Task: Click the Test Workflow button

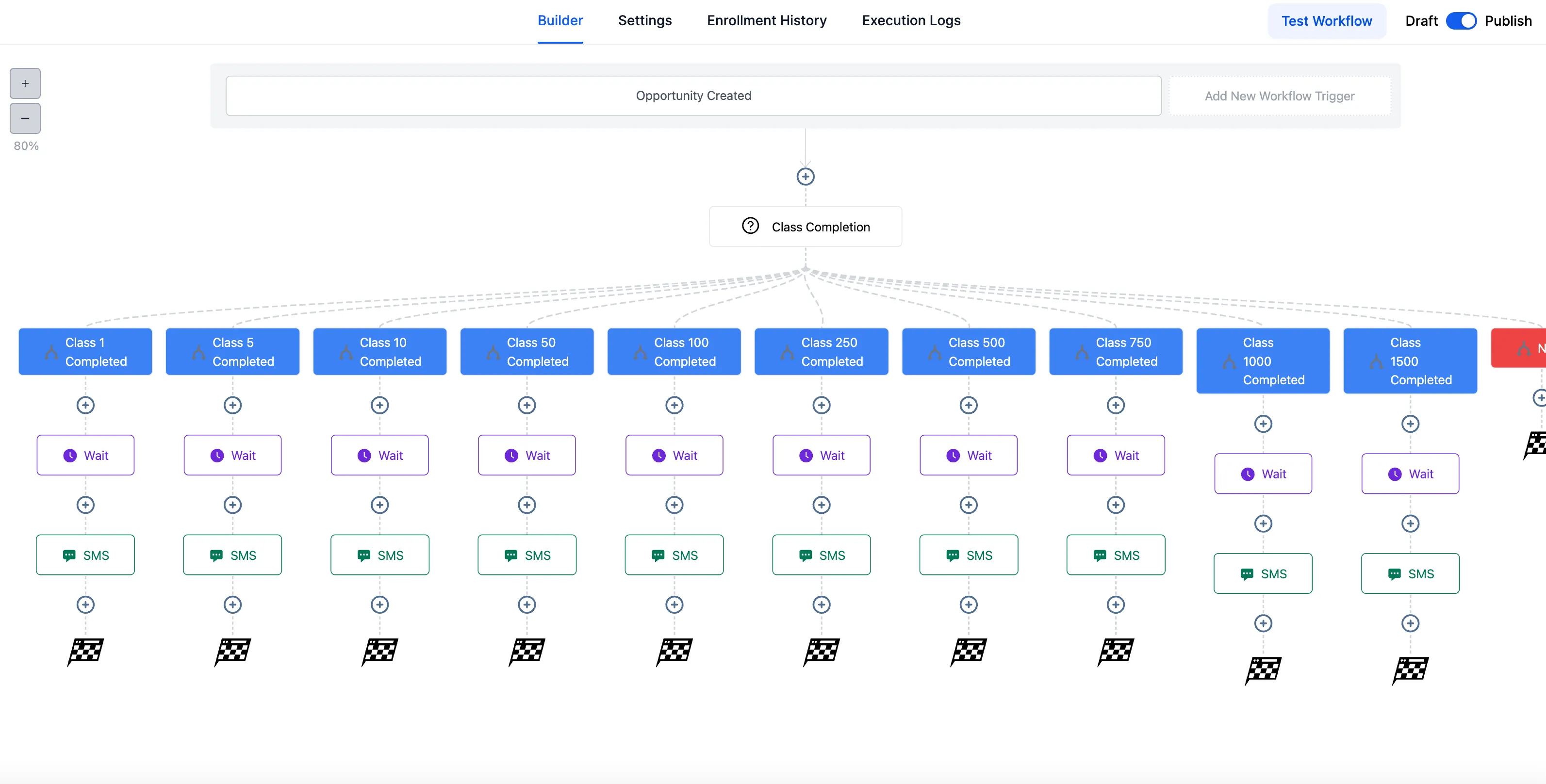Action: coord(1326,21)
